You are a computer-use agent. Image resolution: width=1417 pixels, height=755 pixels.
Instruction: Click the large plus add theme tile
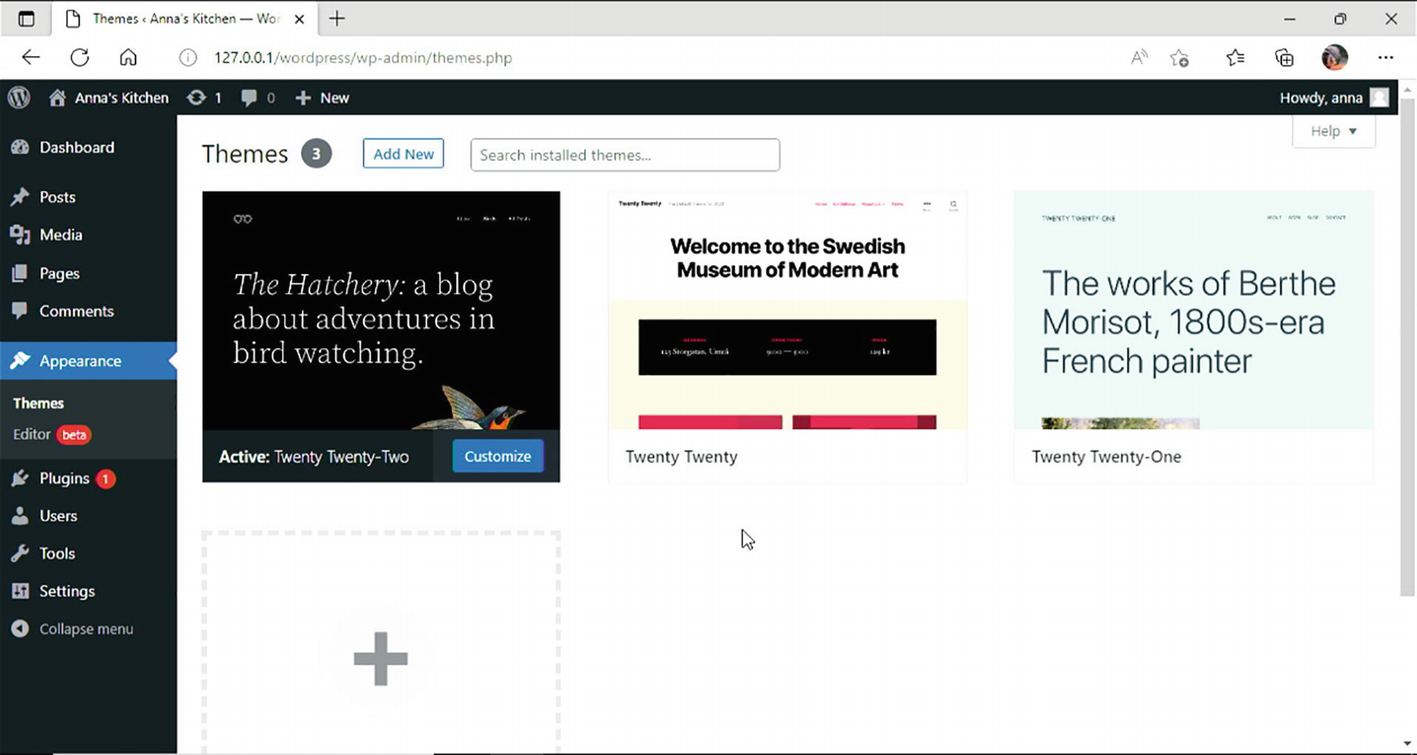pos(380,658)
